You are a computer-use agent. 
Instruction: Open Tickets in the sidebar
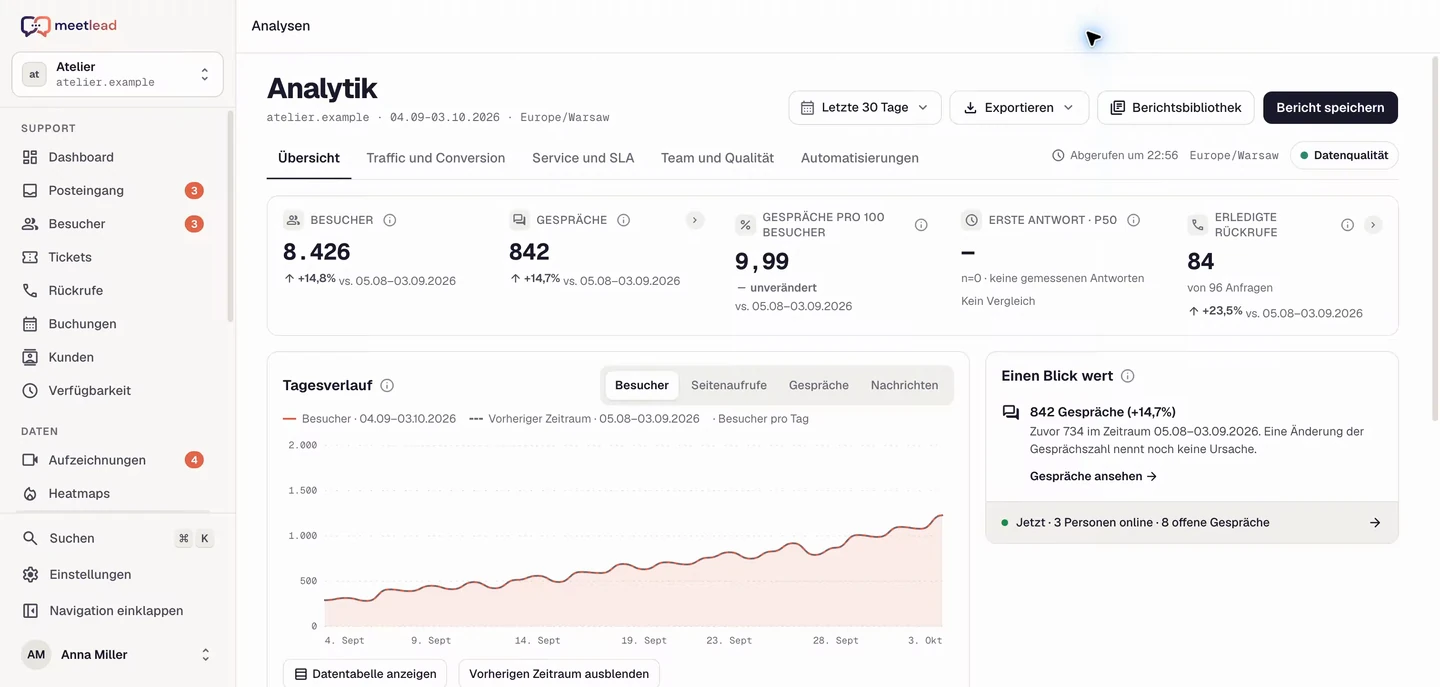(116, 257)
